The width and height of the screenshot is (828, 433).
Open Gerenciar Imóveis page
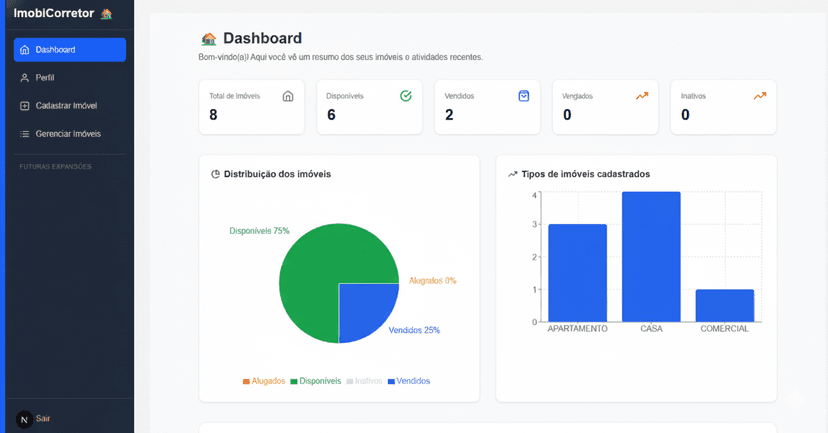click(x=70, y=134)
